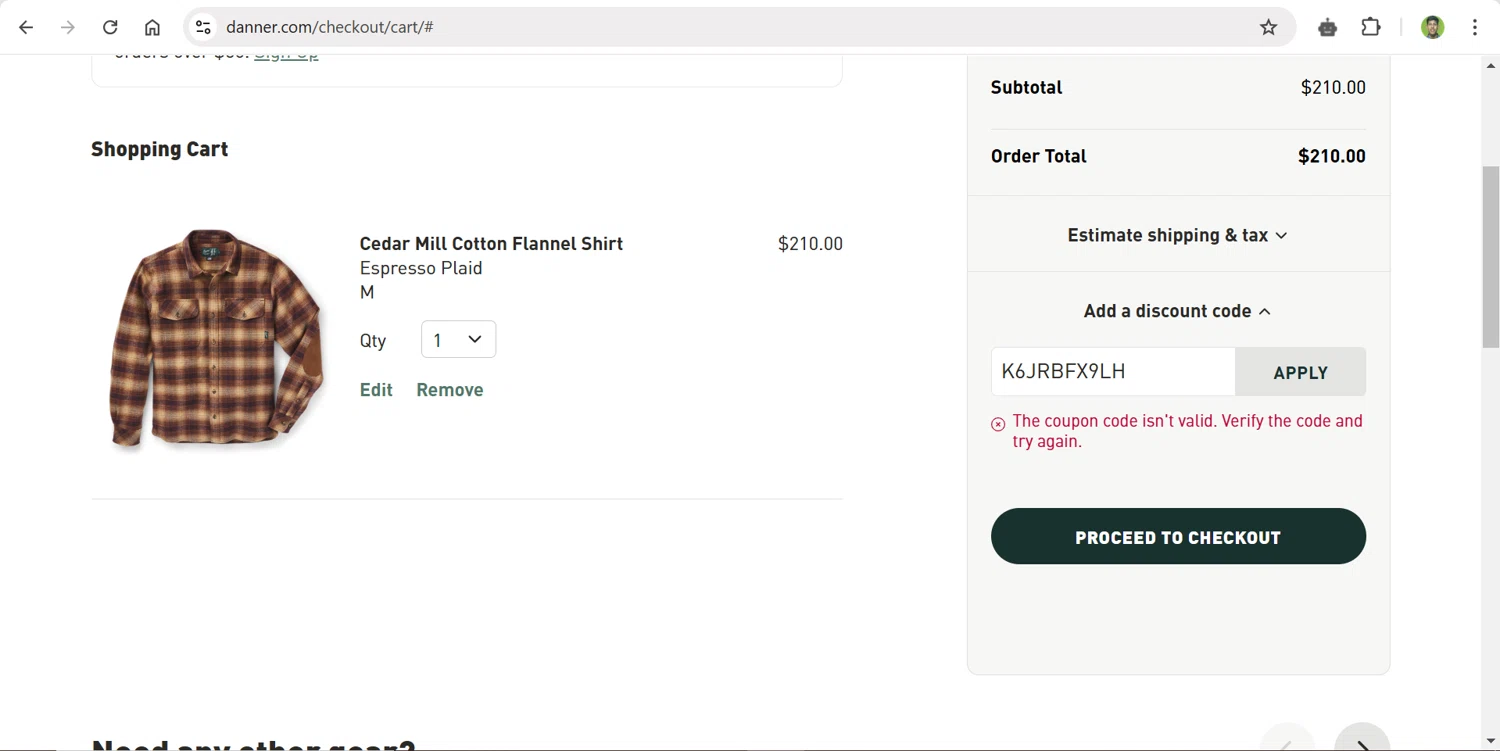Screen dimensions: 1500x751
Task: Click the scrollbar up arrow
Action: [1490, 65]
